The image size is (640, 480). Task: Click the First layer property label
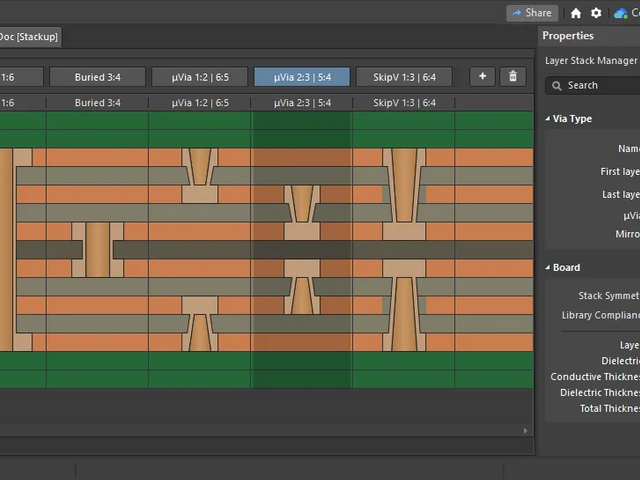click(620, 172)
